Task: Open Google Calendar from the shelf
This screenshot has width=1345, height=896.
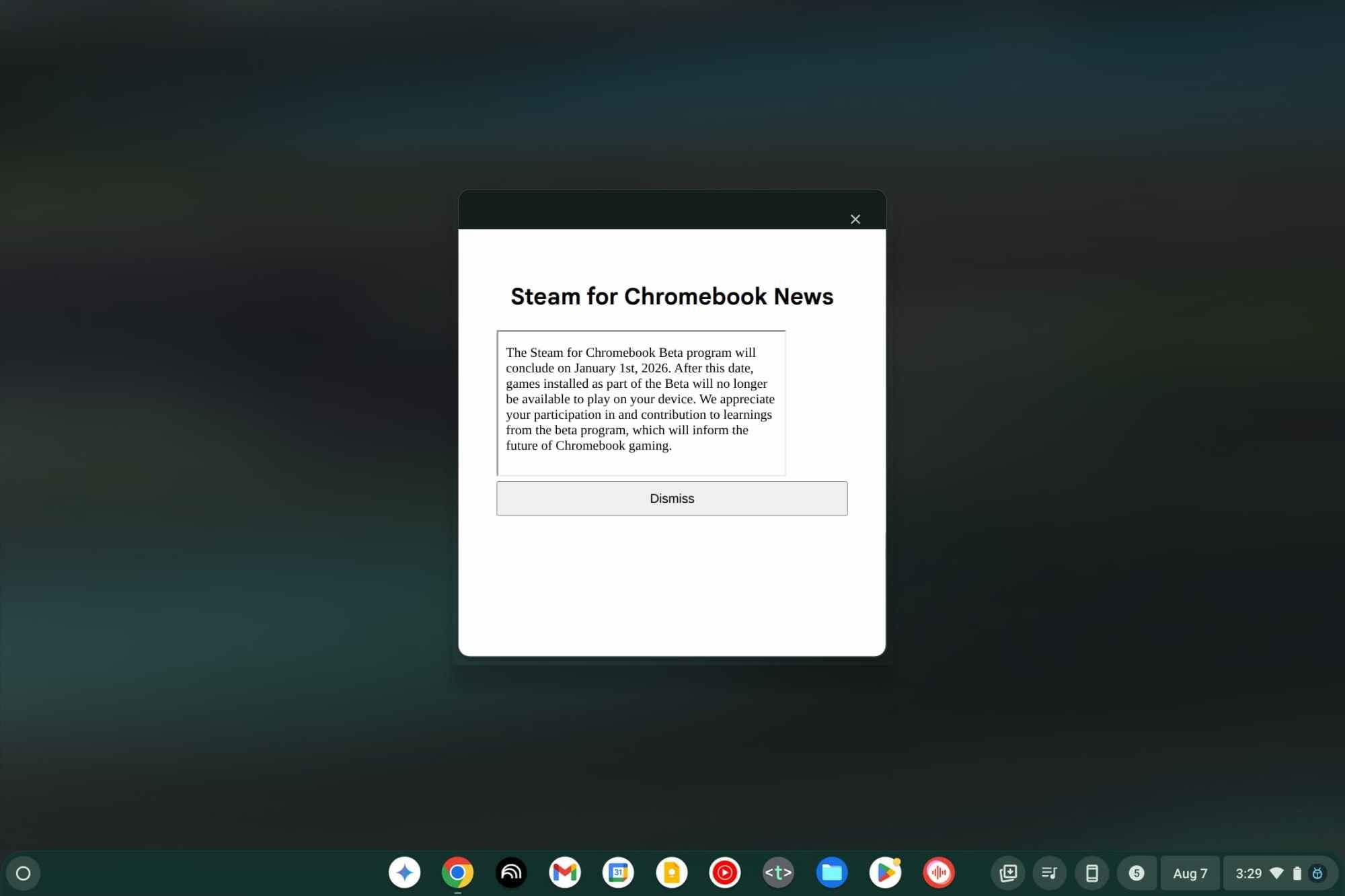Action: pyautogui.click(x=618, y=872)
